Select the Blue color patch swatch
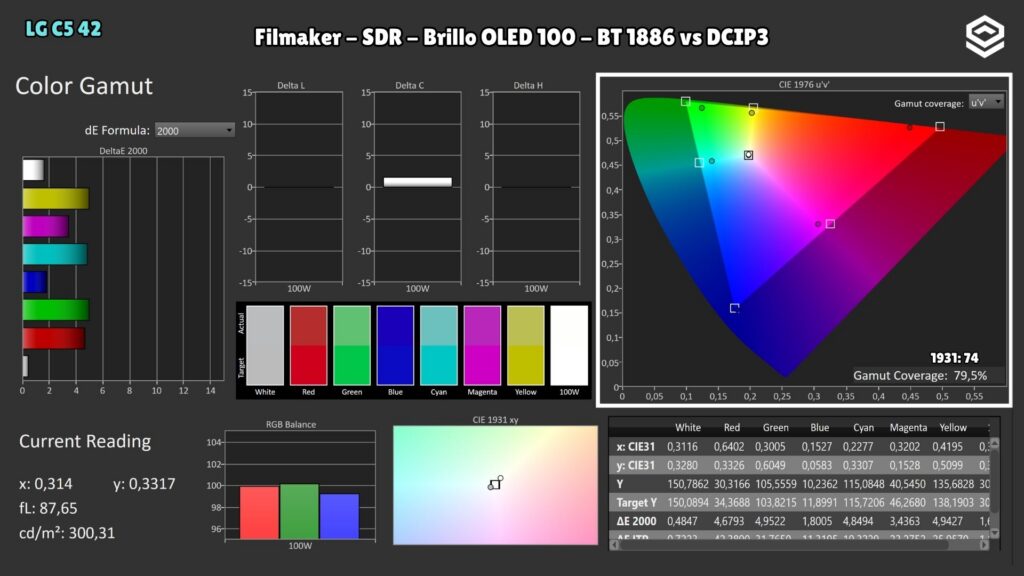Screen dimensions: 1024x576 coord(395,345)
